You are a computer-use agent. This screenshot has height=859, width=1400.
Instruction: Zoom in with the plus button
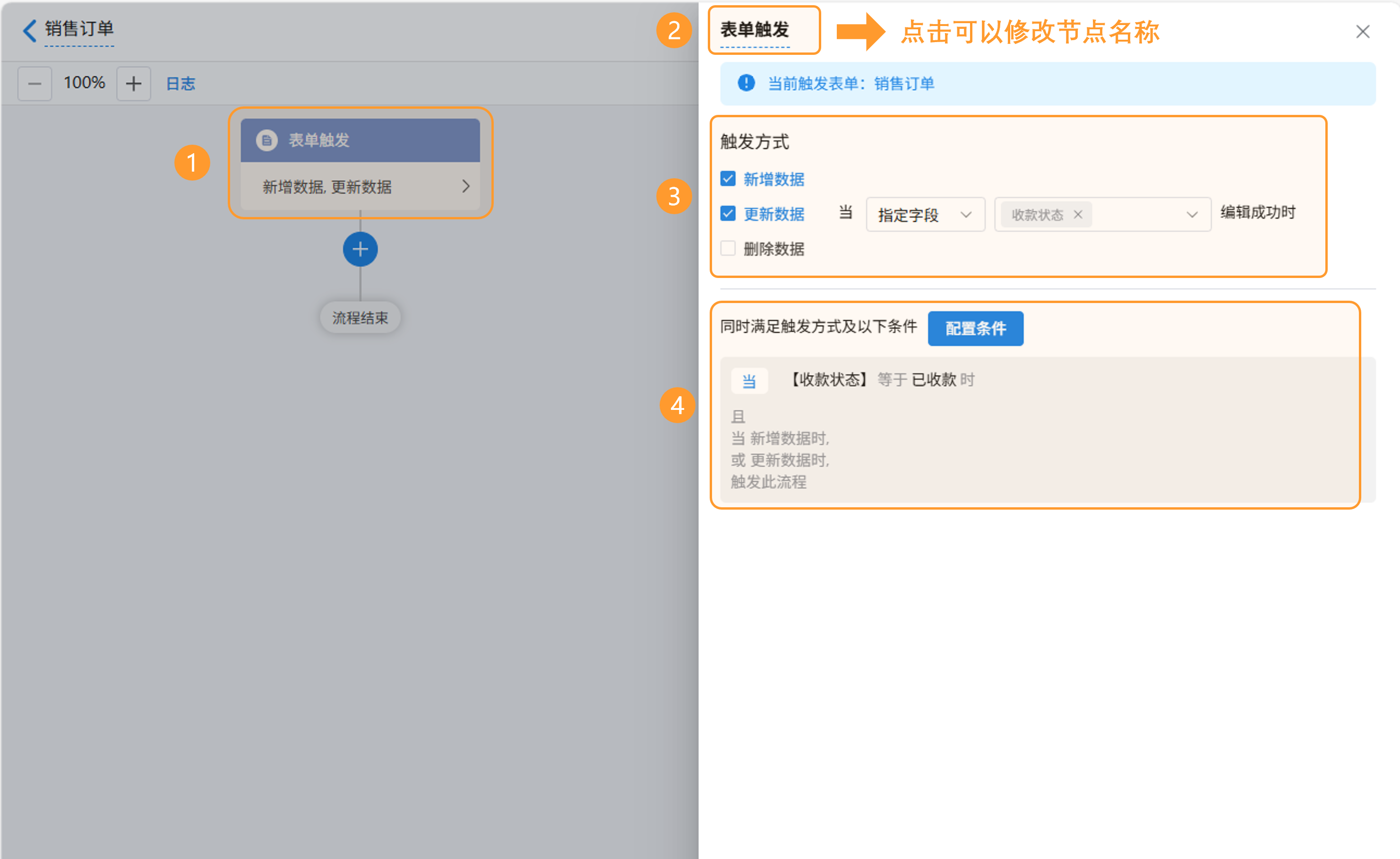pyautogui.click(x=134, y=84)
